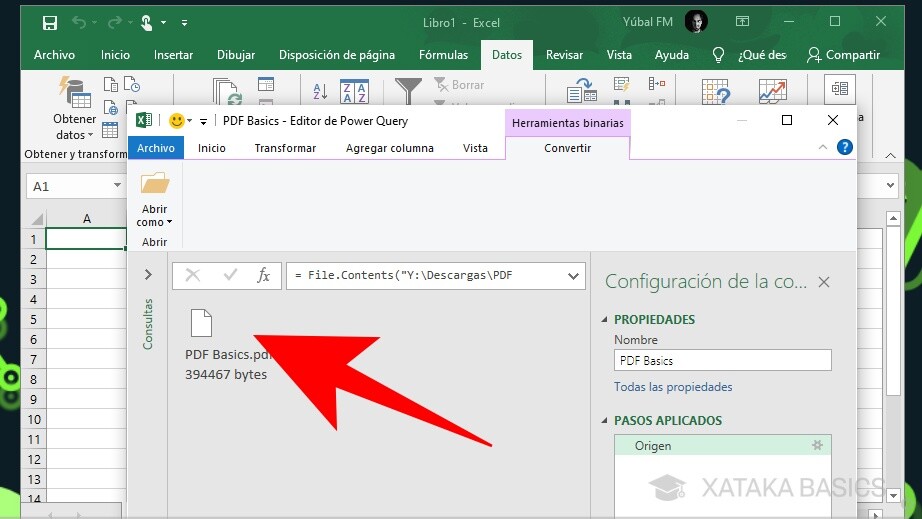Open Disposición de página tab in Excel
The width and height of the screenshot is (922, 519).
coord(337,55)
